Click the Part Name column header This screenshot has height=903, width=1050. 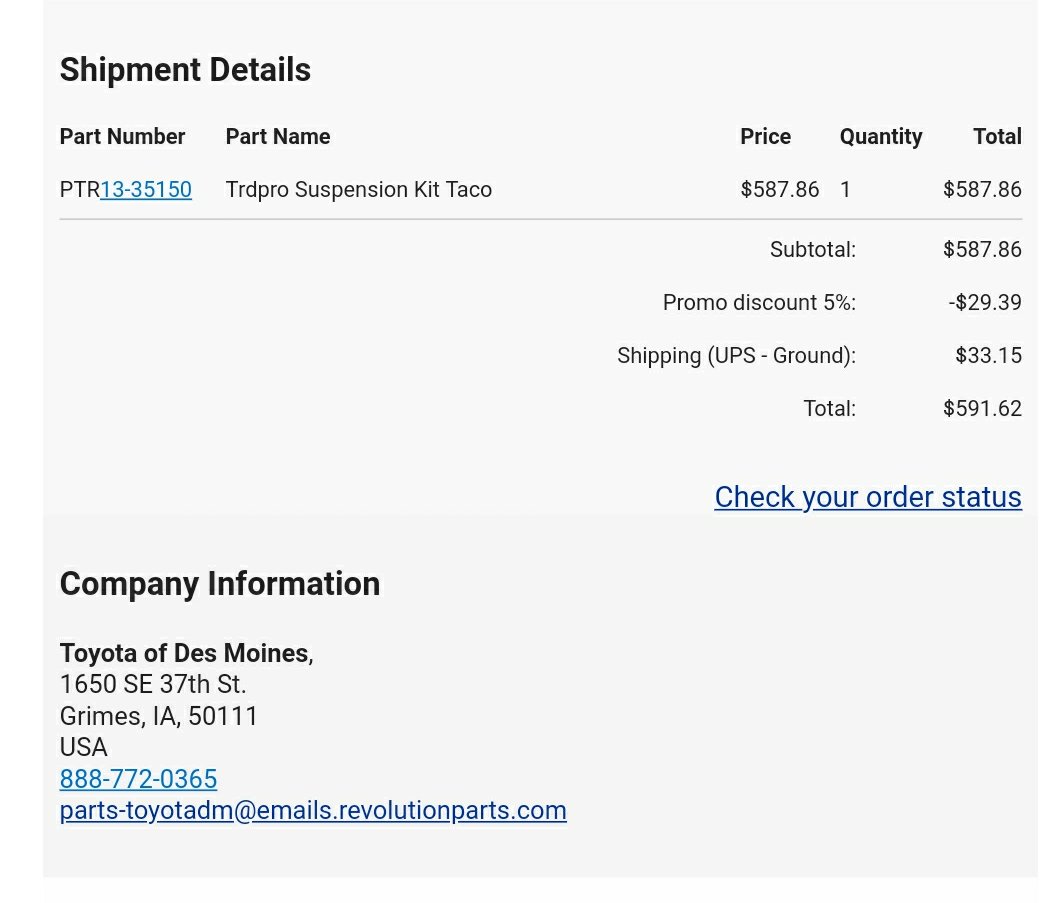[278, 137]
